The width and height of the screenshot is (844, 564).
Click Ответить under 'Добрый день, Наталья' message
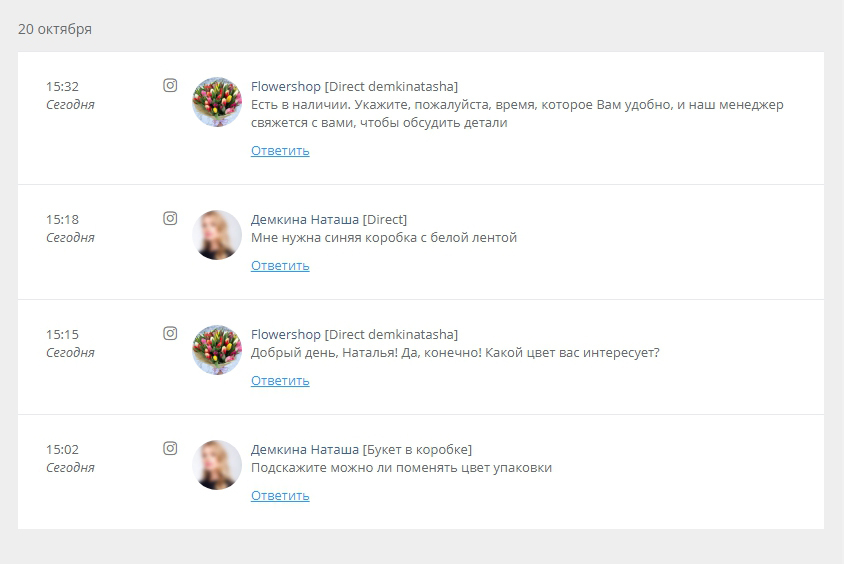(280, 380)
